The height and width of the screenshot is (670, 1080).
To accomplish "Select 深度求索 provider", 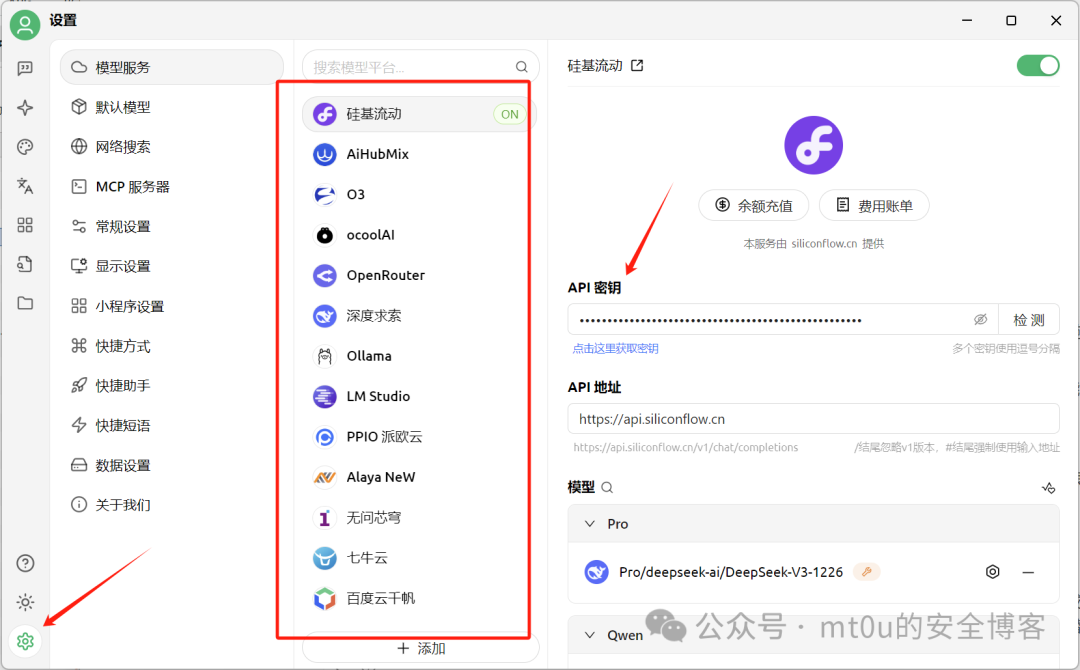I will 419,315.
